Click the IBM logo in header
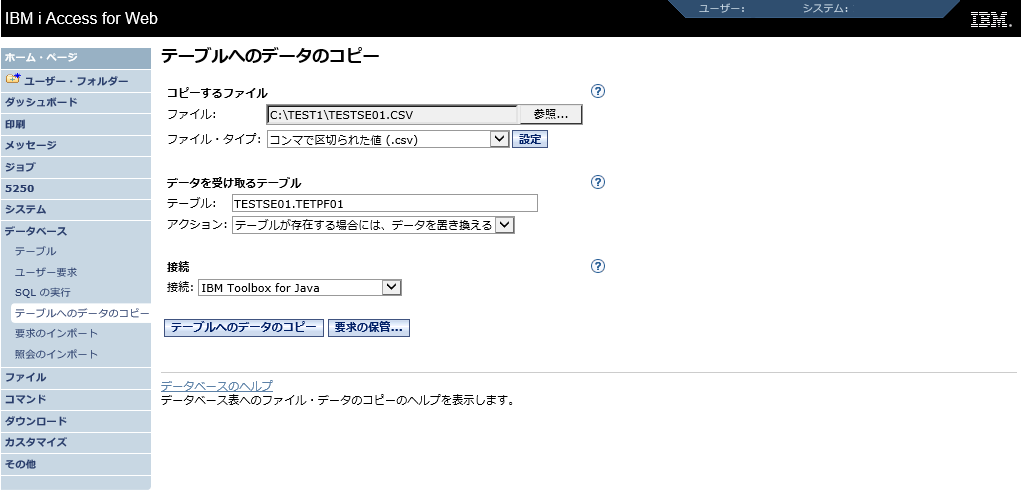This screenshot has height=490, width=1021. coord(990,20)
